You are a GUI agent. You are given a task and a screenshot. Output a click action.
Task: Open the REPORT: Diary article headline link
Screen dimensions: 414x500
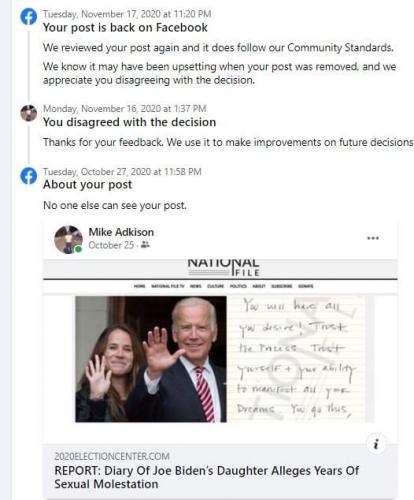[206, 477]
